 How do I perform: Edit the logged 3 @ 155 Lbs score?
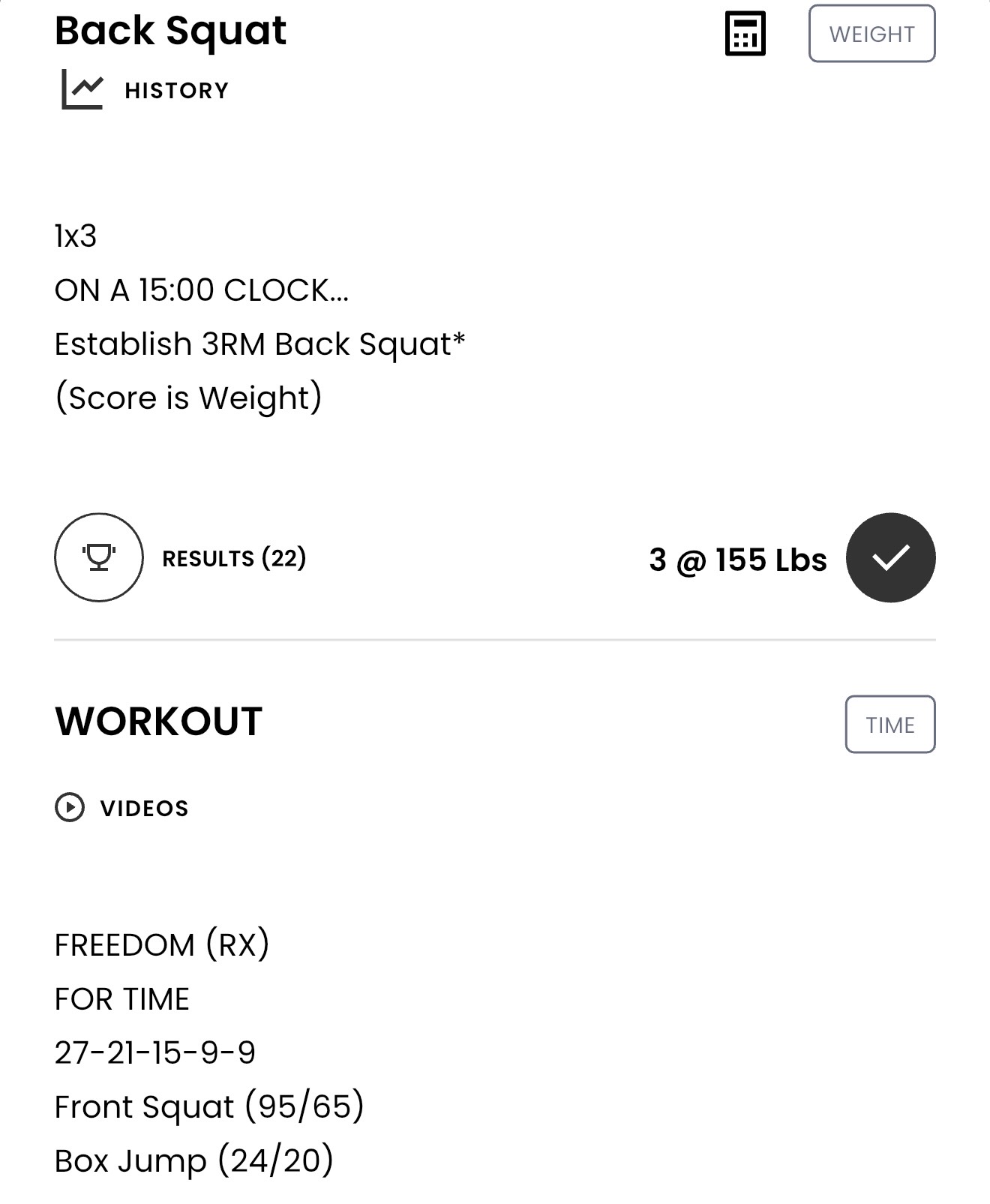click(x=738, y=560)
